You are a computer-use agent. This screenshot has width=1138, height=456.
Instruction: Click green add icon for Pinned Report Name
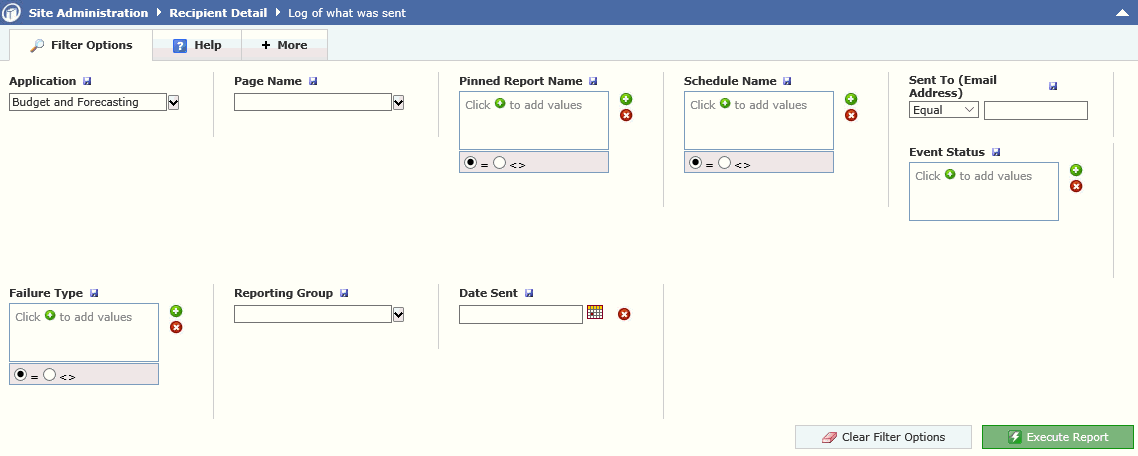626,99
